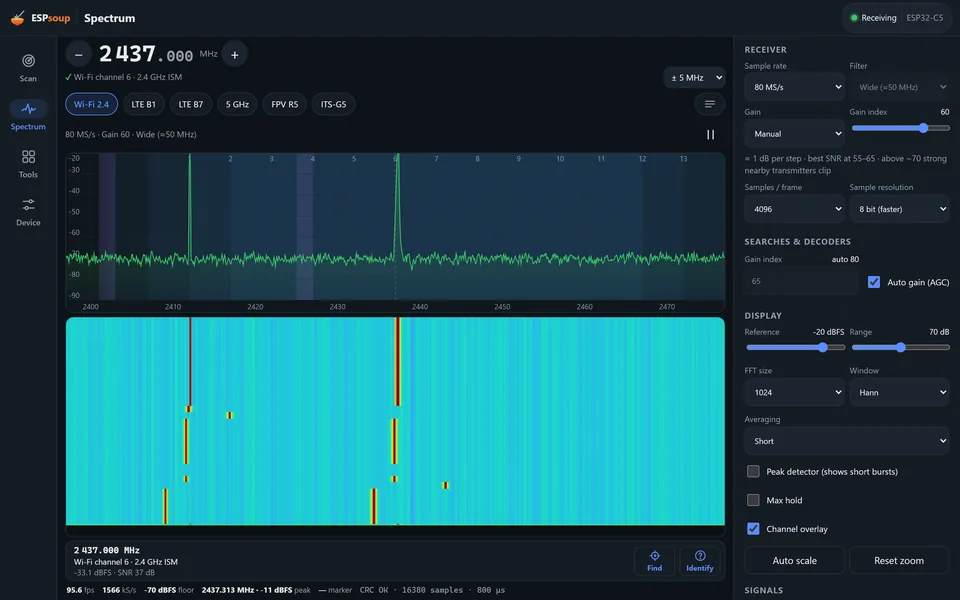Open the Window function Hann dropdown
The image size is (960, 600).
coord(899,392)
